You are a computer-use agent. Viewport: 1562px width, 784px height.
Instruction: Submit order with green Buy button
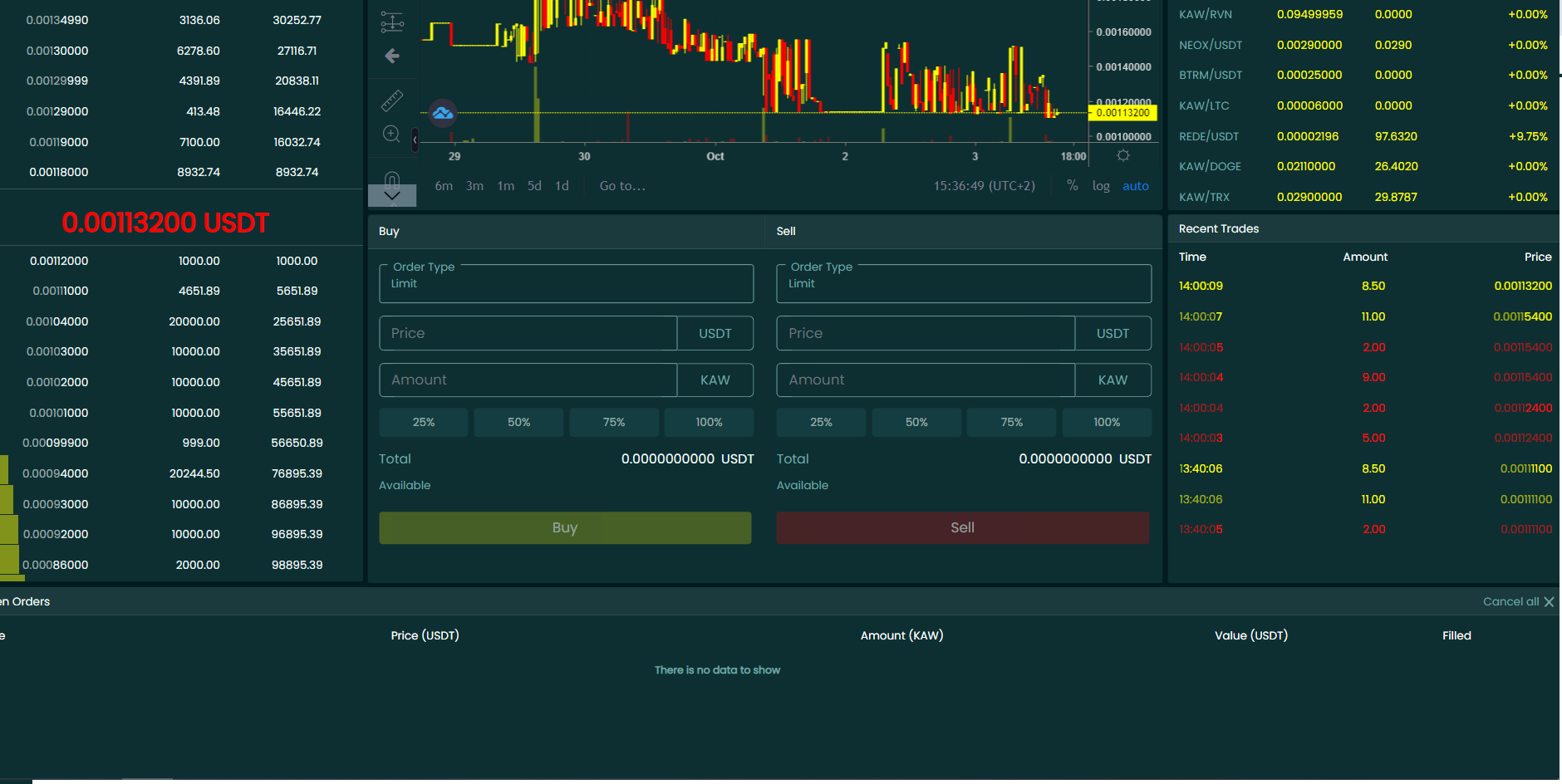coord(565,528)
